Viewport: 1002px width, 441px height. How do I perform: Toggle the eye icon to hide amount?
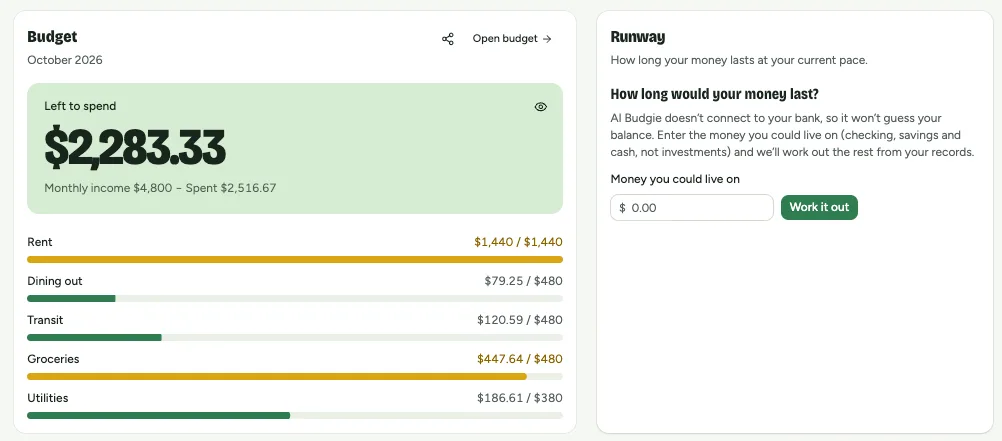541,107
